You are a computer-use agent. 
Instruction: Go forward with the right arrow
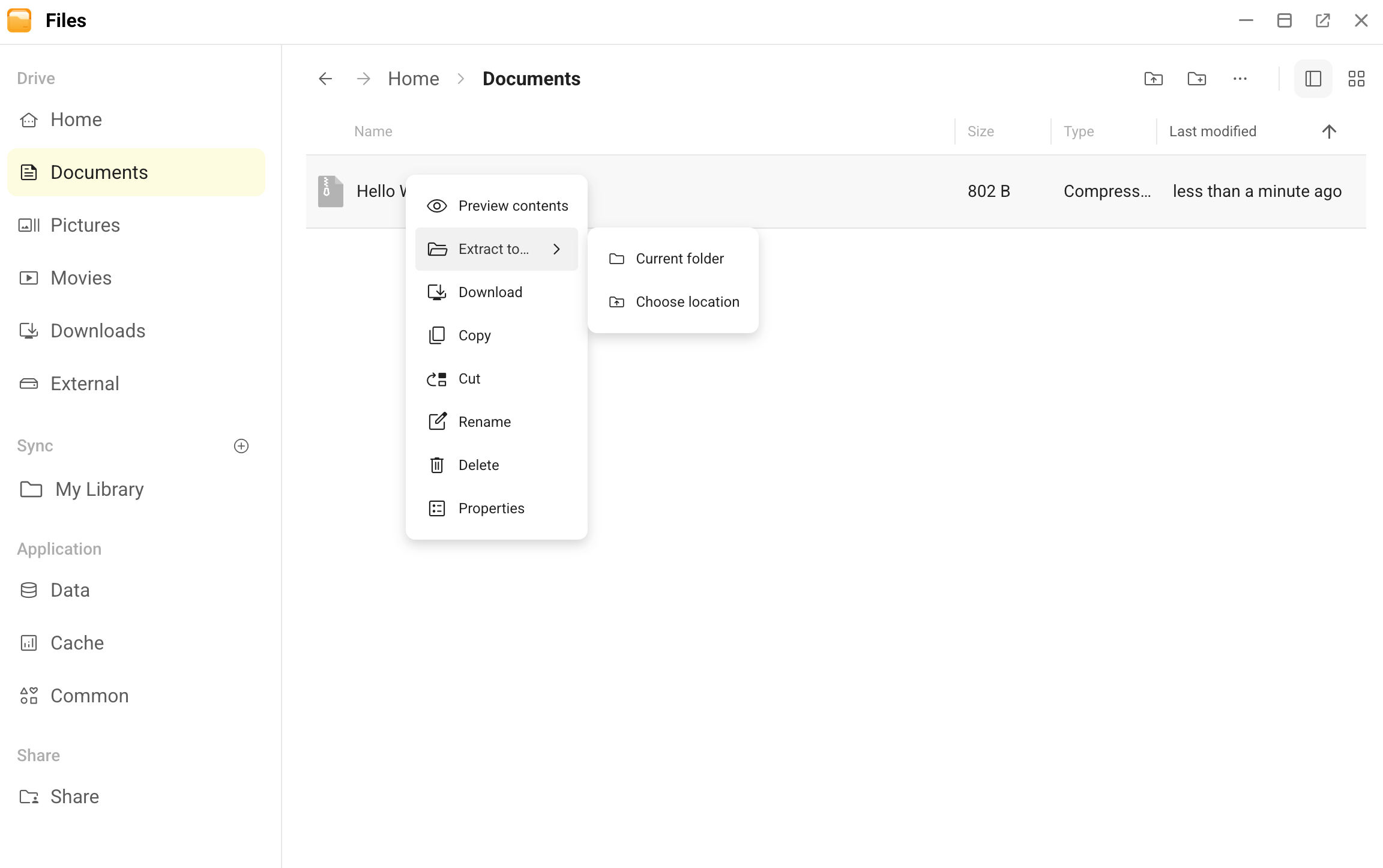point(363,79)
